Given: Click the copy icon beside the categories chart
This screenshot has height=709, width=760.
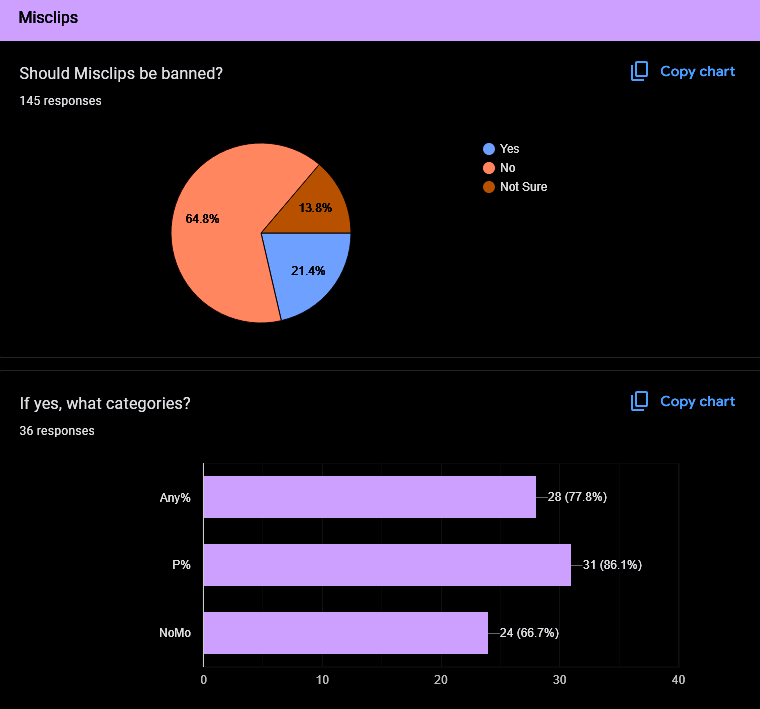Looking at the screenshot, I should click(x=639, y=401).
